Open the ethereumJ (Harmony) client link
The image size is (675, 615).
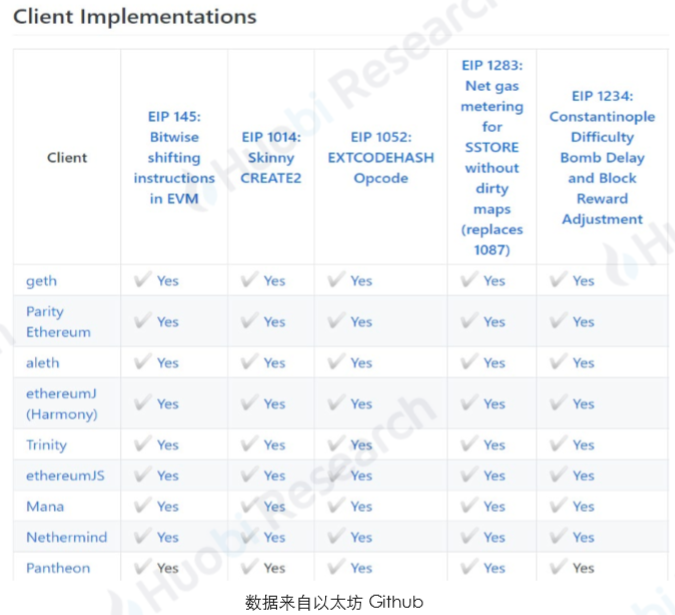tap(62, 404)
